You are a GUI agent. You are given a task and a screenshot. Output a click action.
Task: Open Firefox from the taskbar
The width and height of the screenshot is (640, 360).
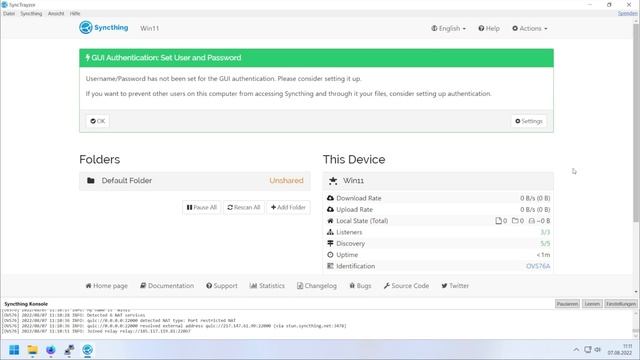(x=51, y=350)
